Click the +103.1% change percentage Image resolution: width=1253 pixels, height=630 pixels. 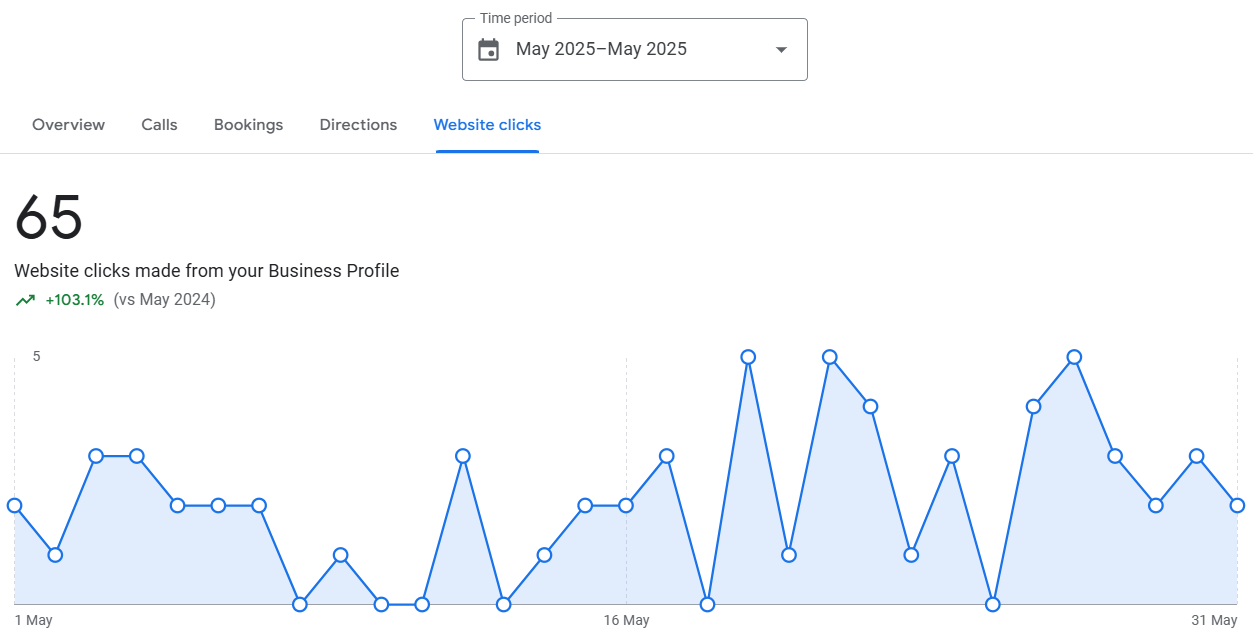tap(75, 300)
